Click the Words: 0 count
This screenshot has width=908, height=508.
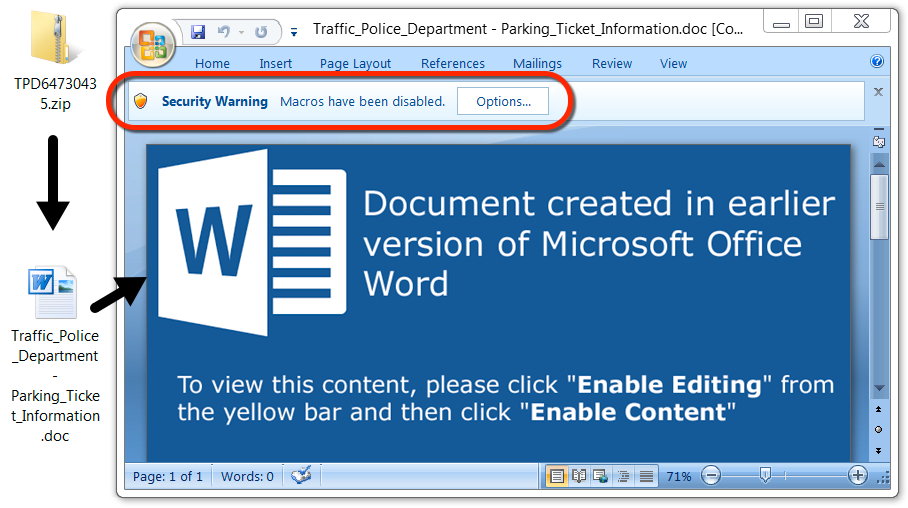pyautogui.click(x=247, y=477)
